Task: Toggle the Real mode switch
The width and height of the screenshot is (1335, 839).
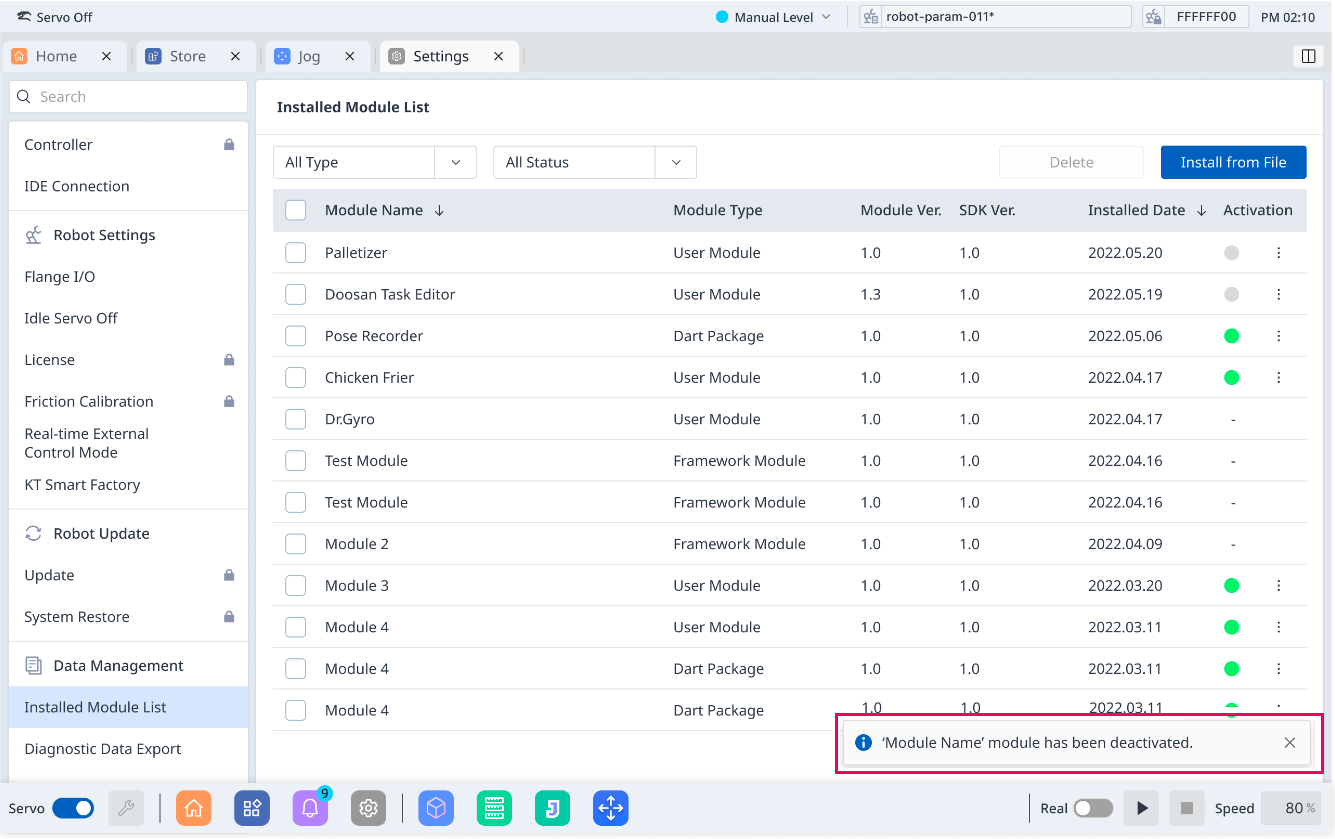Action: tap(1093, 808)
